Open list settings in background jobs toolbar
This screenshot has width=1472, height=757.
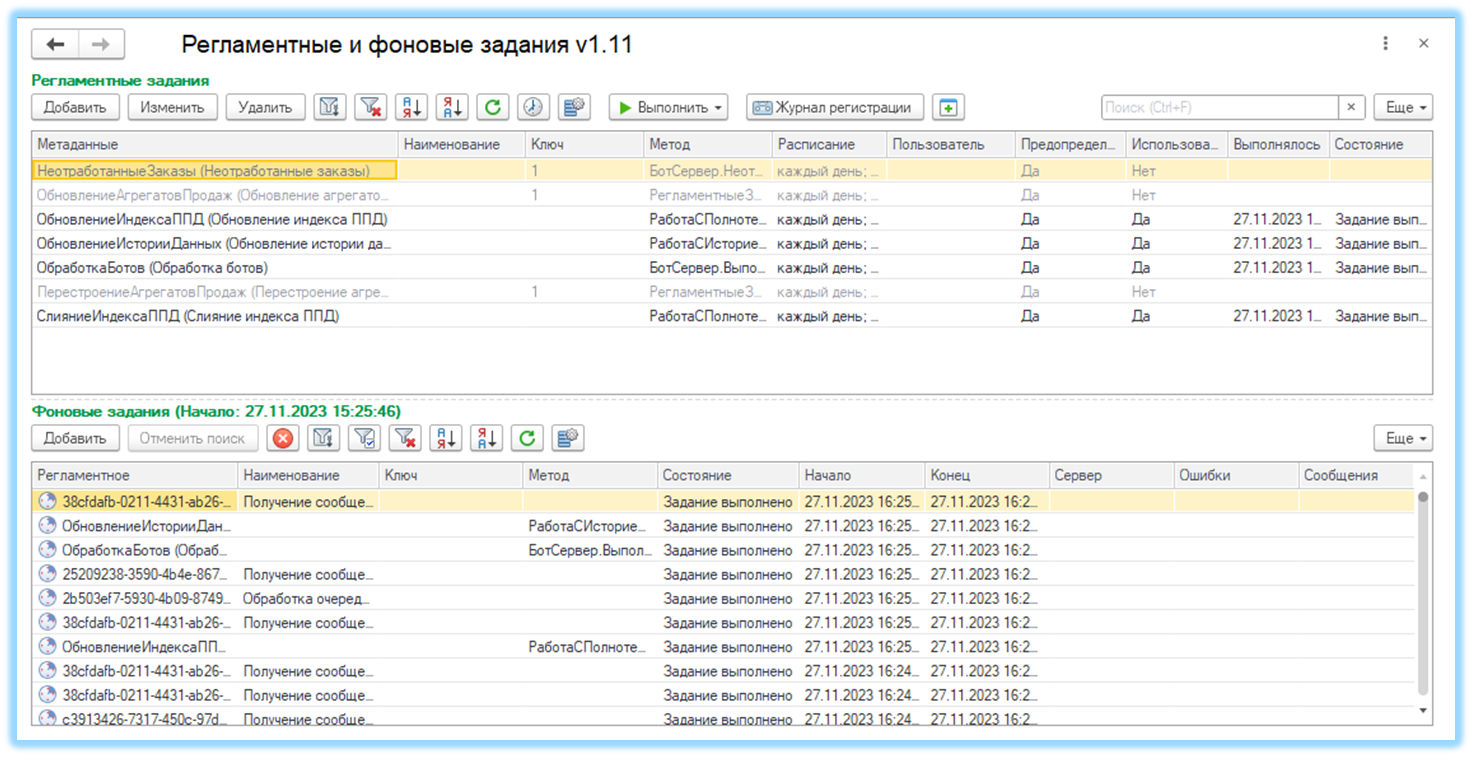click(568, 438)
